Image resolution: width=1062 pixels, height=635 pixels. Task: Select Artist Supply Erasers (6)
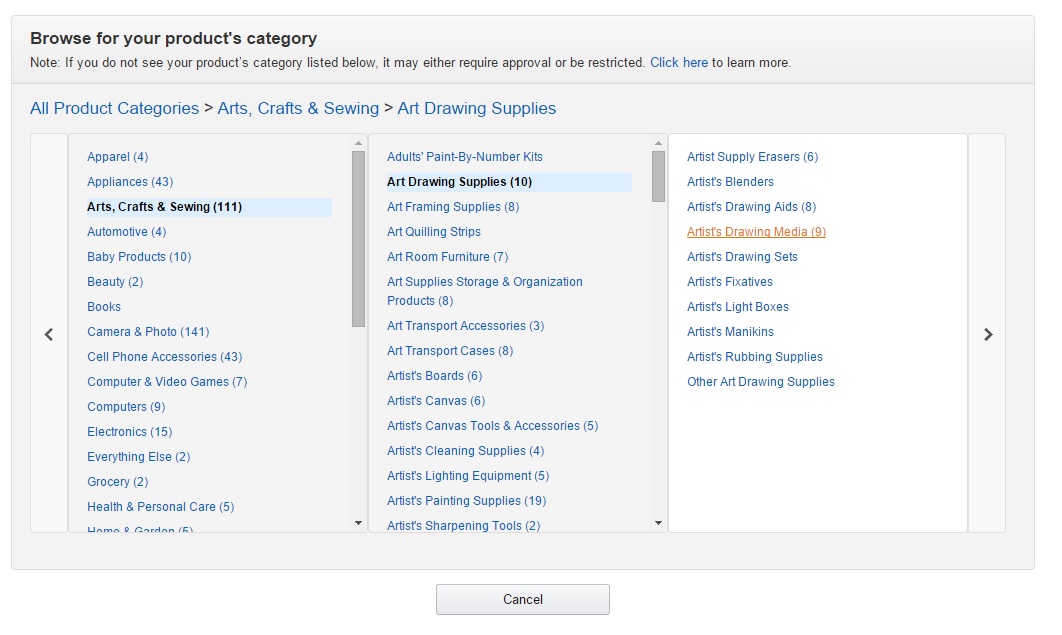click(752, 157)
